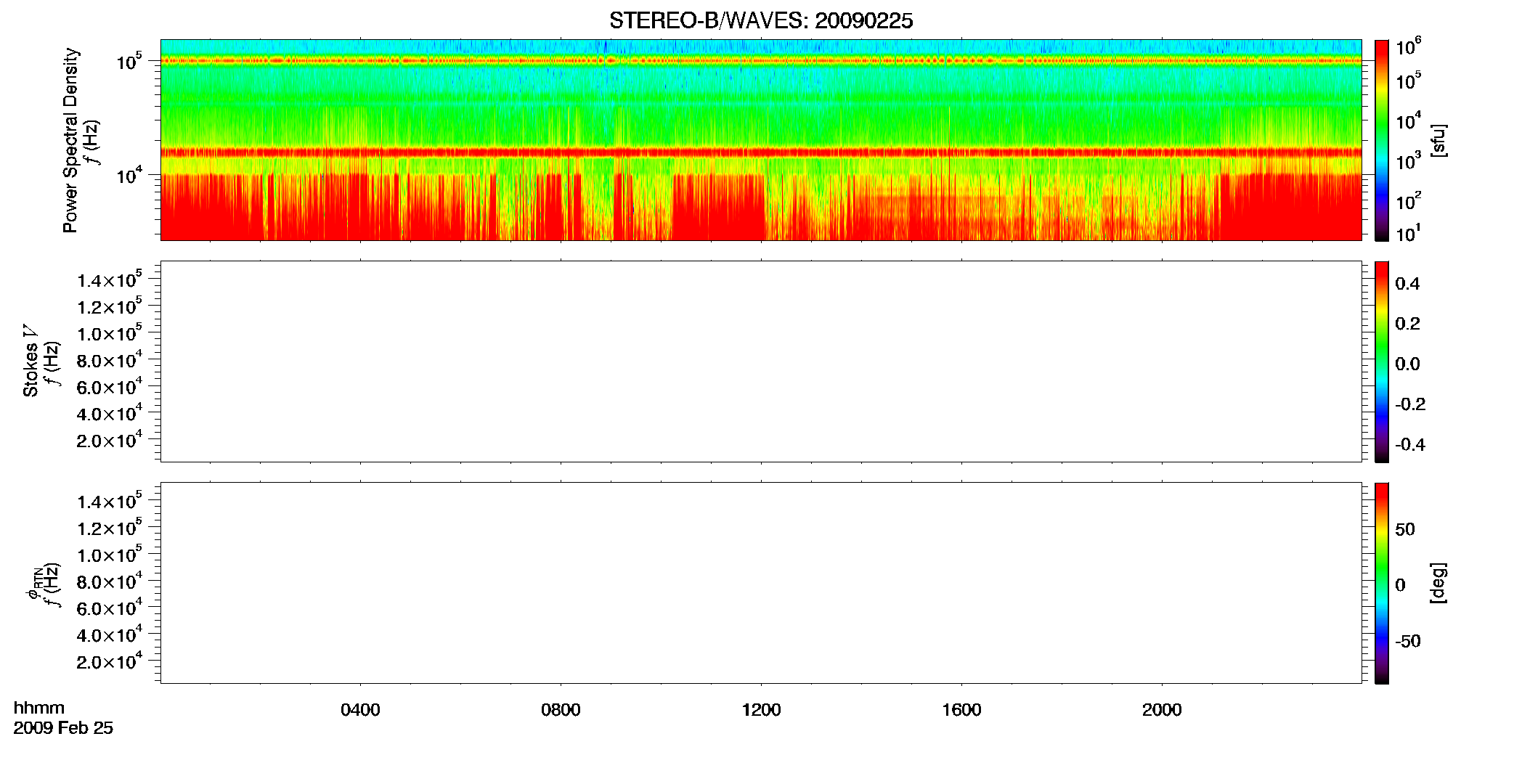Click the 2009 Feb 25 date label
Image resolution: width=1522 pixels, height=784 pixels.
63,728
